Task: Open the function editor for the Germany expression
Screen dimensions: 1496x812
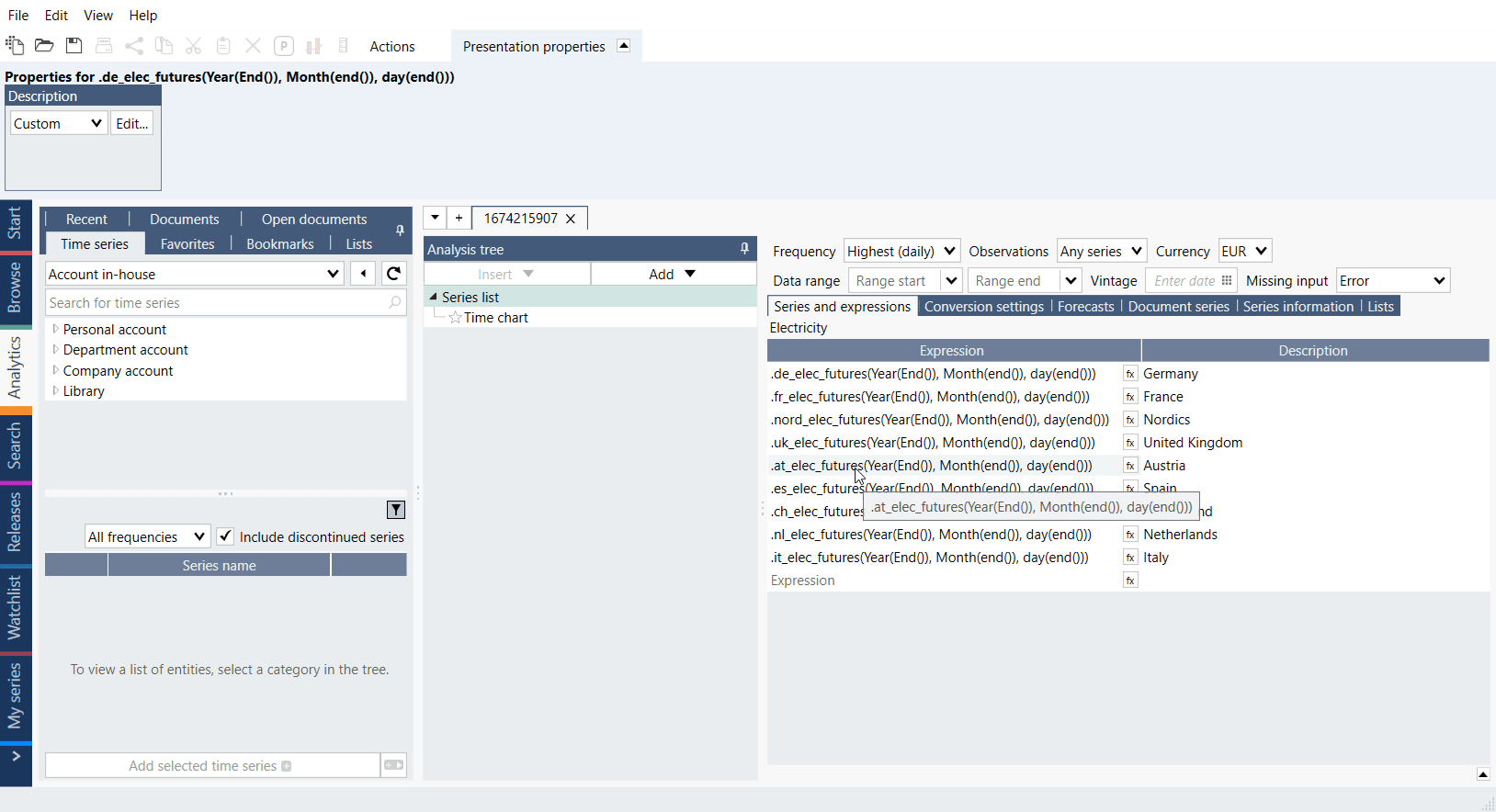Action: click(1130, 374)
